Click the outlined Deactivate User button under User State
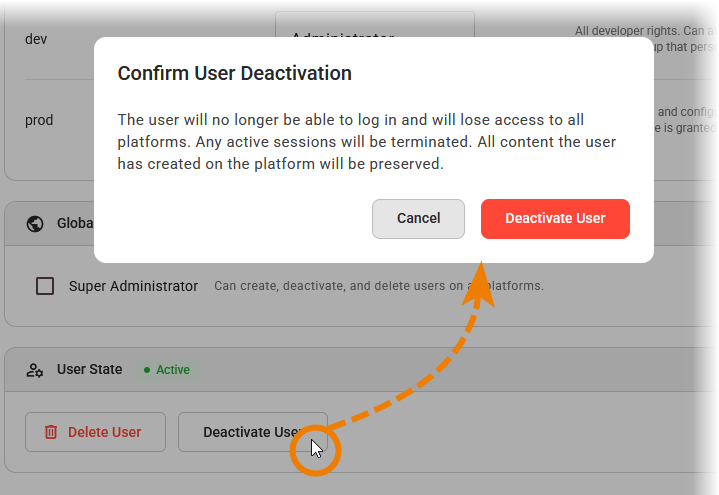Screen dimensions: 719x495 point(253,432)
